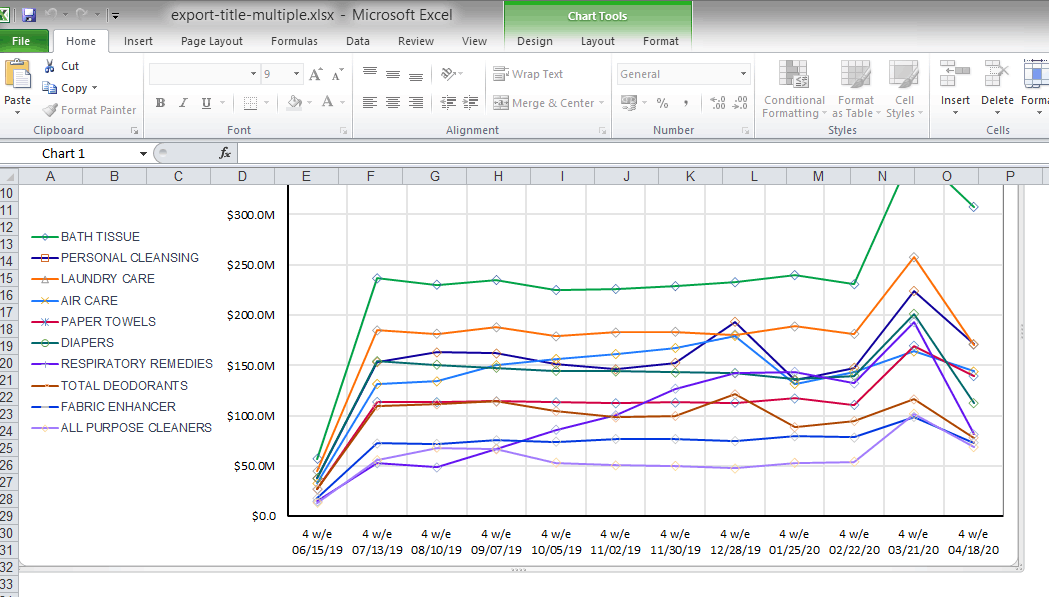Open the Design tab under Chart Tools
Image resolution: width=1049 pixels, height=597 pixels.
coord(534,41)
